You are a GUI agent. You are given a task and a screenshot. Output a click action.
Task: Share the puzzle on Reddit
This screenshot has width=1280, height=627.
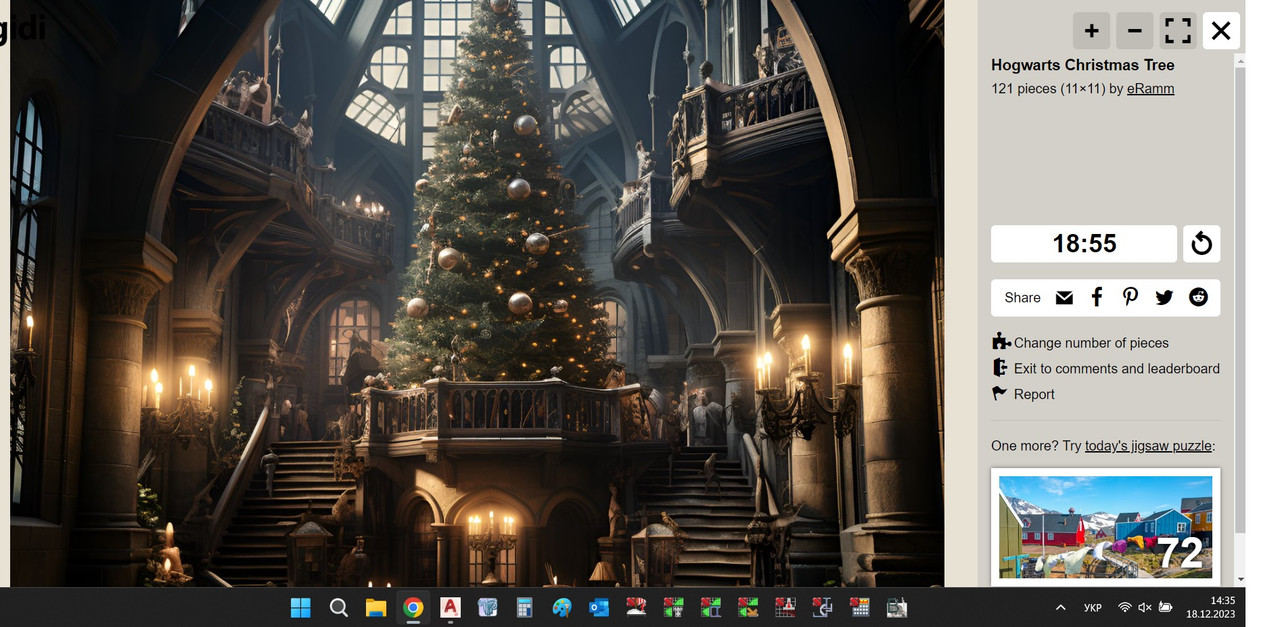point(1198,297)
